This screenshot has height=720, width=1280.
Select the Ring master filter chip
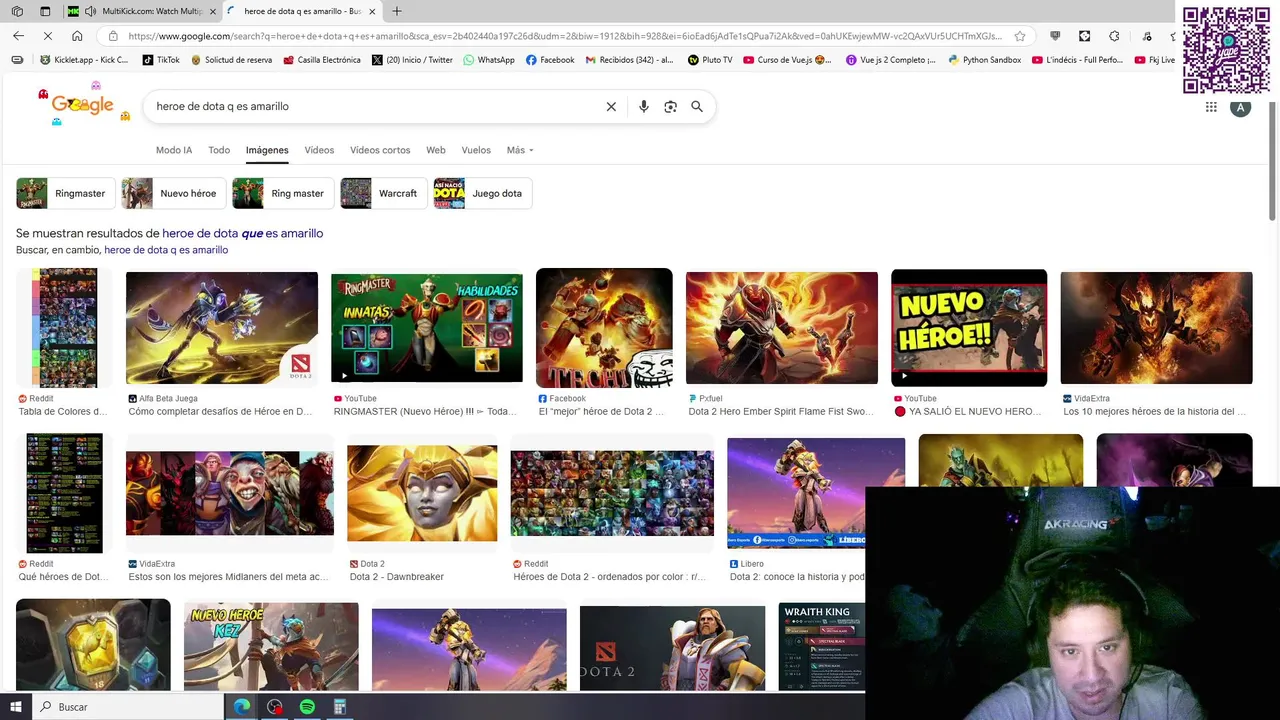tap(283, 193)
